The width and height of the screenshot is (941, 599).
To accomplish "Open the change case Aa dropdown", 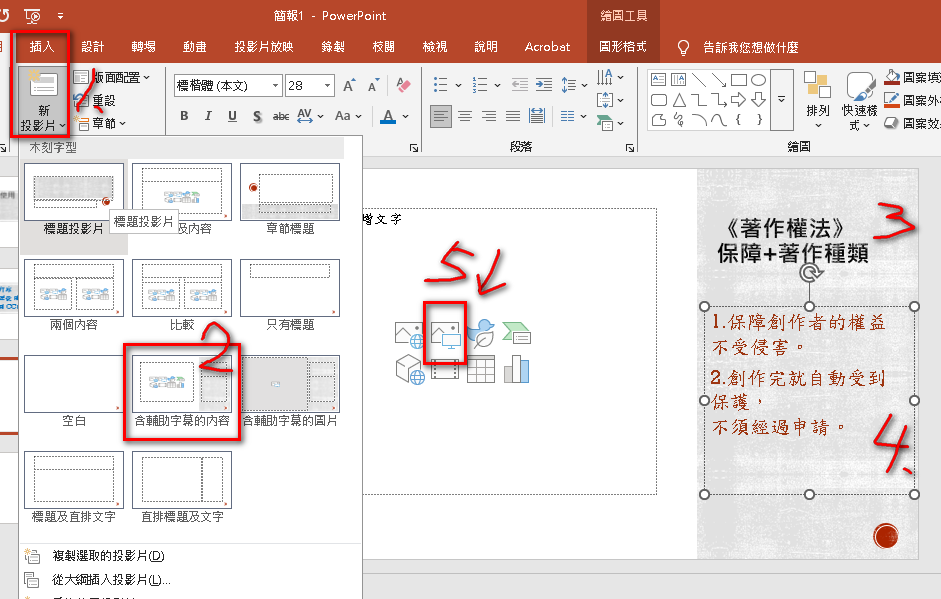I will tap(347, 116).
